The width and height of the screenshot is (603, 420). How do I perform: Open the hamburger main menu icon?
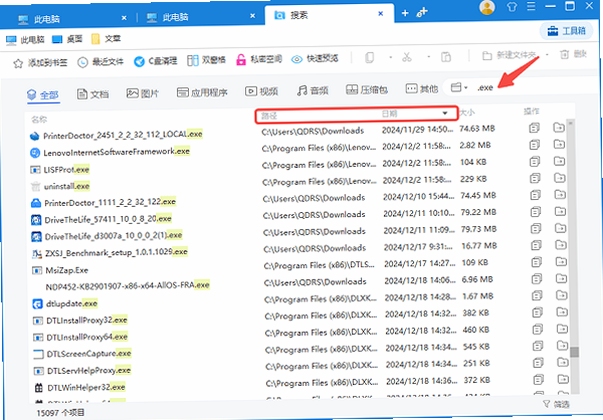(x=531, y=6)
